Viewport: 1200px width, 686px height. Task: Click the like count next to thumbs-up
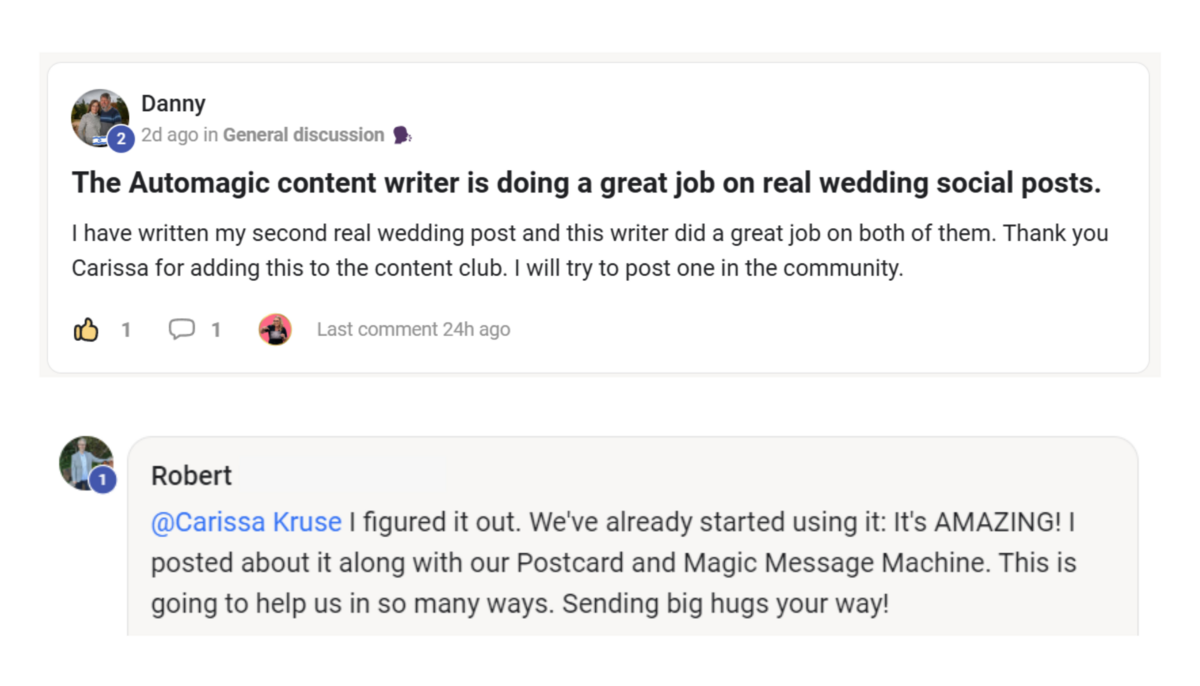coord(126,329)
